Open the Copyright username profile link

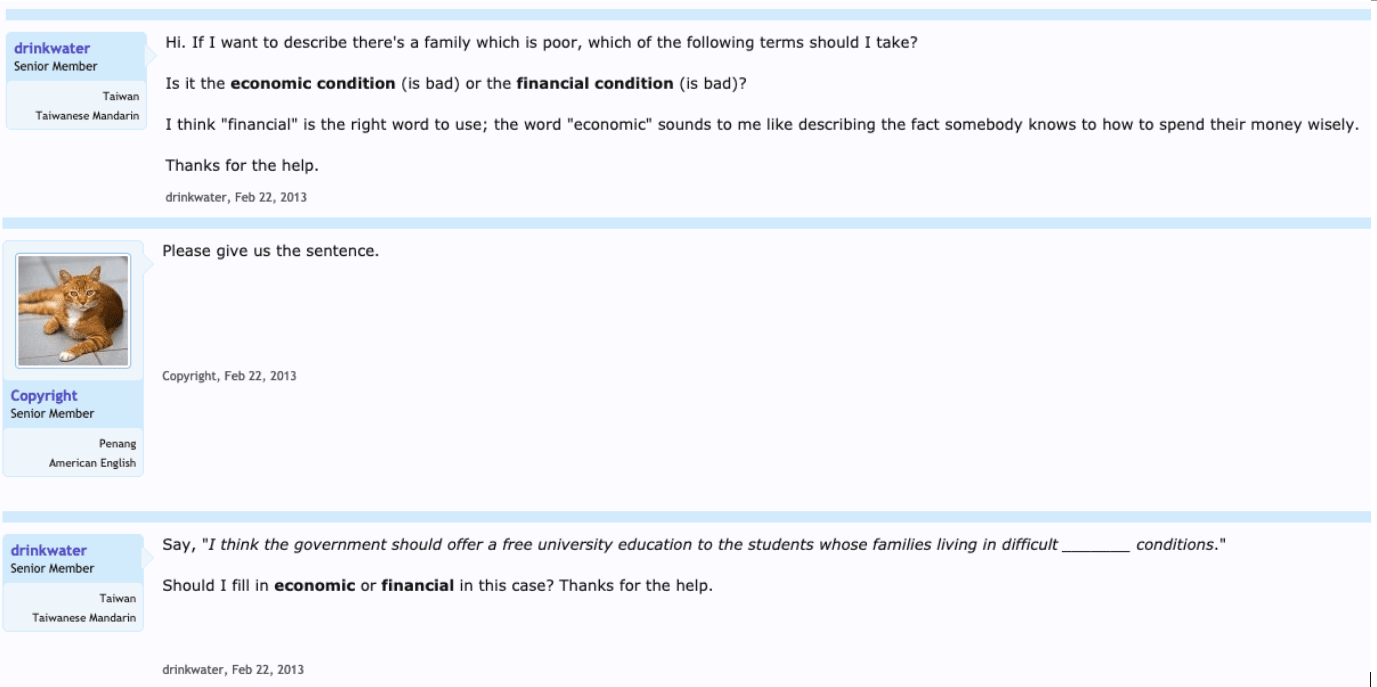pyautogui.click(x=44, y=396)
